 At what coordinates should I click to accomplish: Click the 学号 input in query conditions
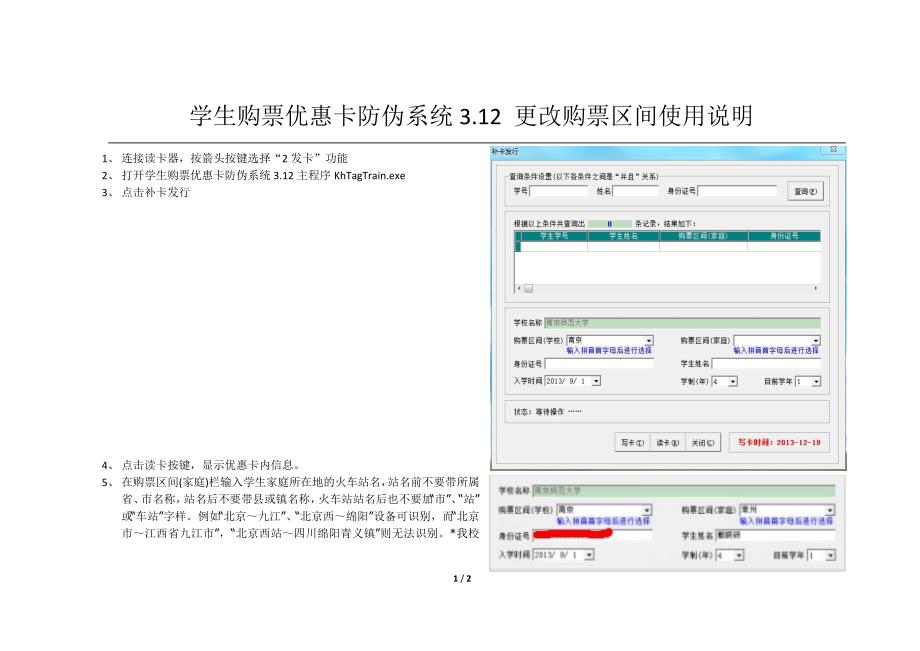click(558, 191)
